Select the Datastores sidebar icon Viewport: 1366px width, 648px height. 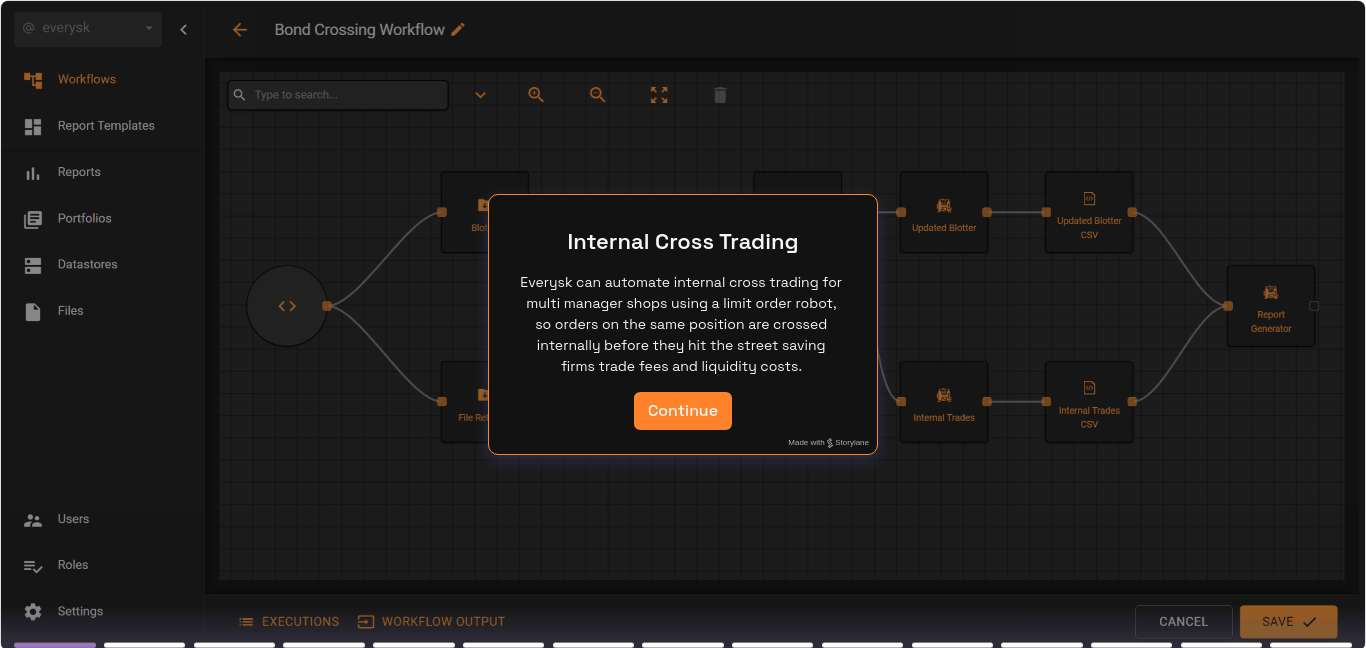pyautogui.click(x=33, y=264)
